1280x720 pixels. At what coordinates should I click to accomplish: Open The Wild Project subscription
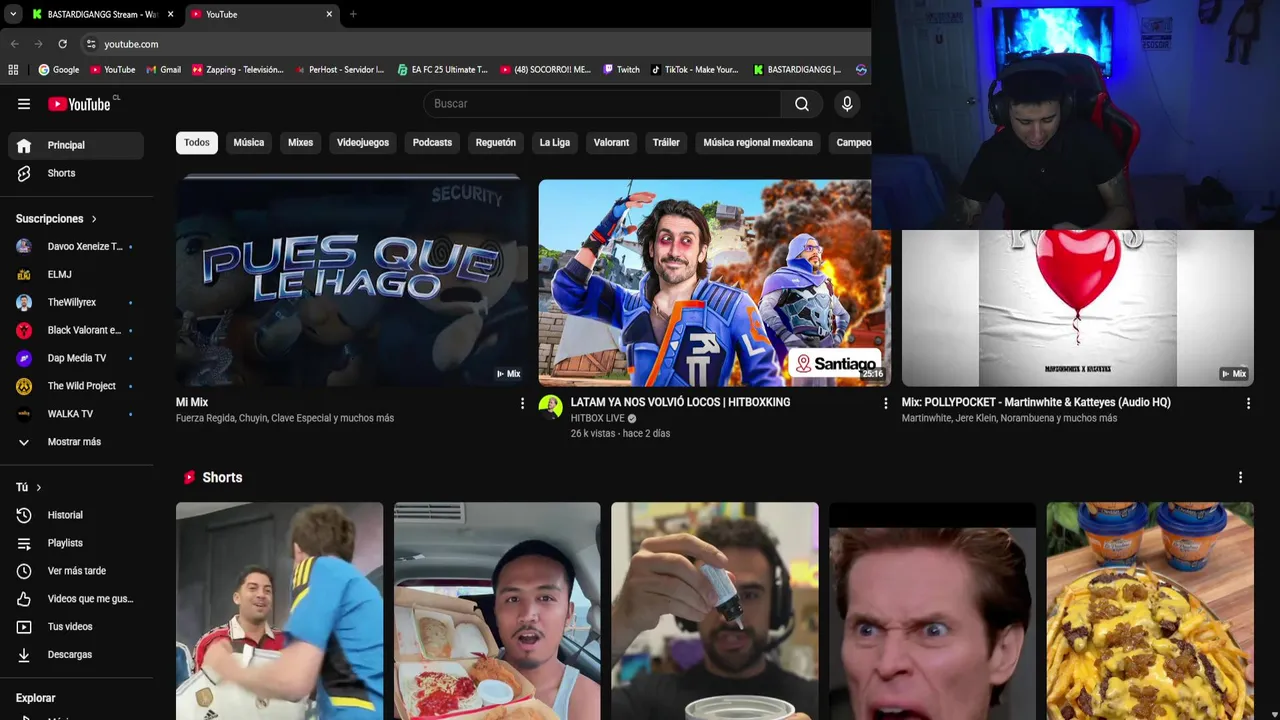coord(76,386)
